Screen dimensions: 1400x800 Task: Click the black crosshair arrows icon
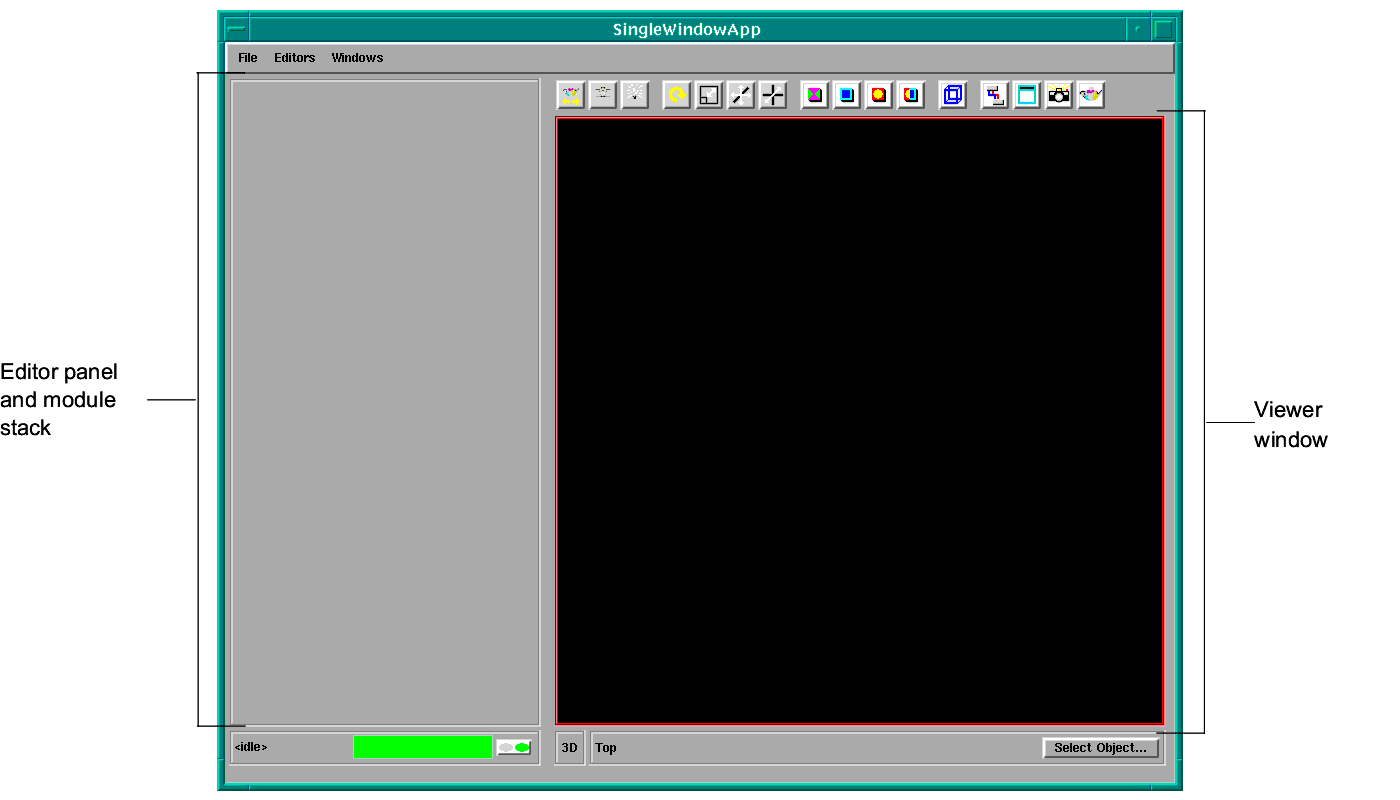(x=773, y=95)
